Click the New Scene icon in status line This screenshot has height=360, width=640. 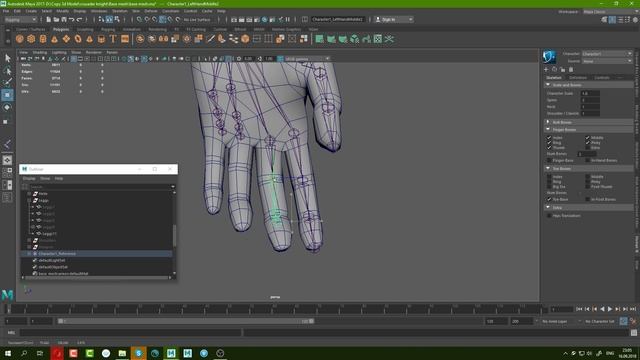point(48,20)
